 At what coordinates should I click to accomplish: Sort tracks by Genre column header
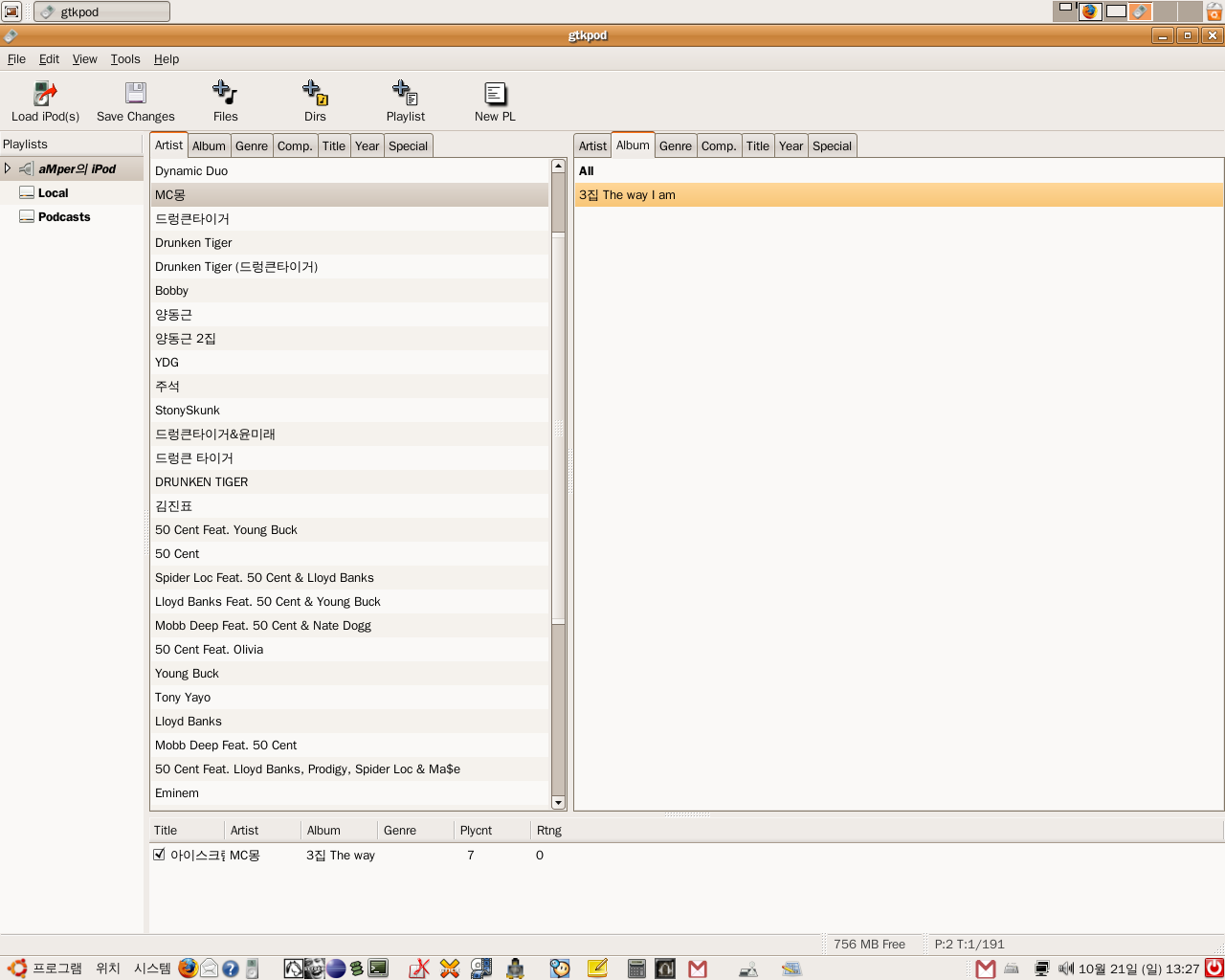(416, 830)
